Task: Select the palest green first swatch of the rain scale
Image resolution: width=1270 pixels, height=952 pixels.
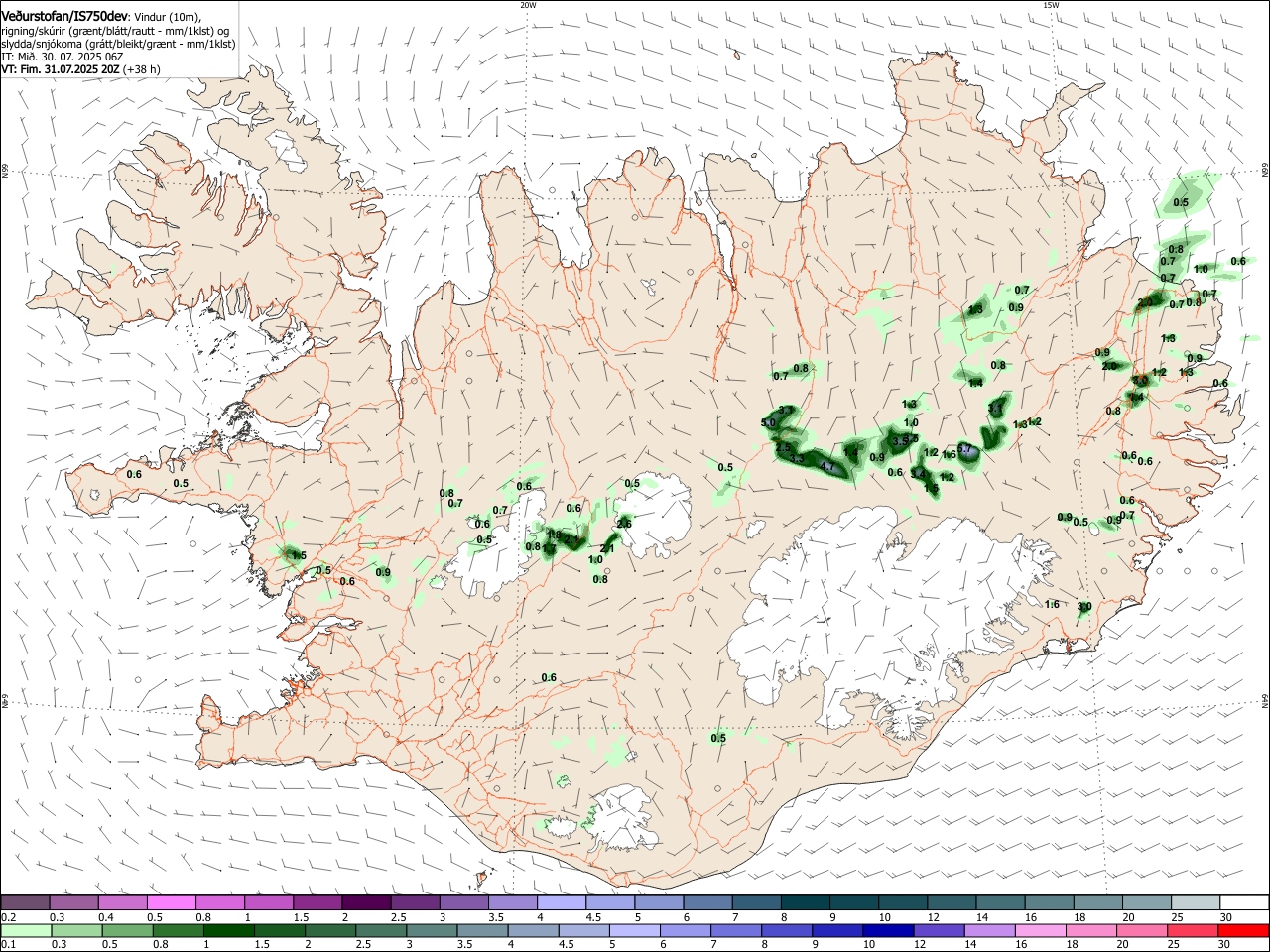Action: pyautogui.click(x=26, y=930)
